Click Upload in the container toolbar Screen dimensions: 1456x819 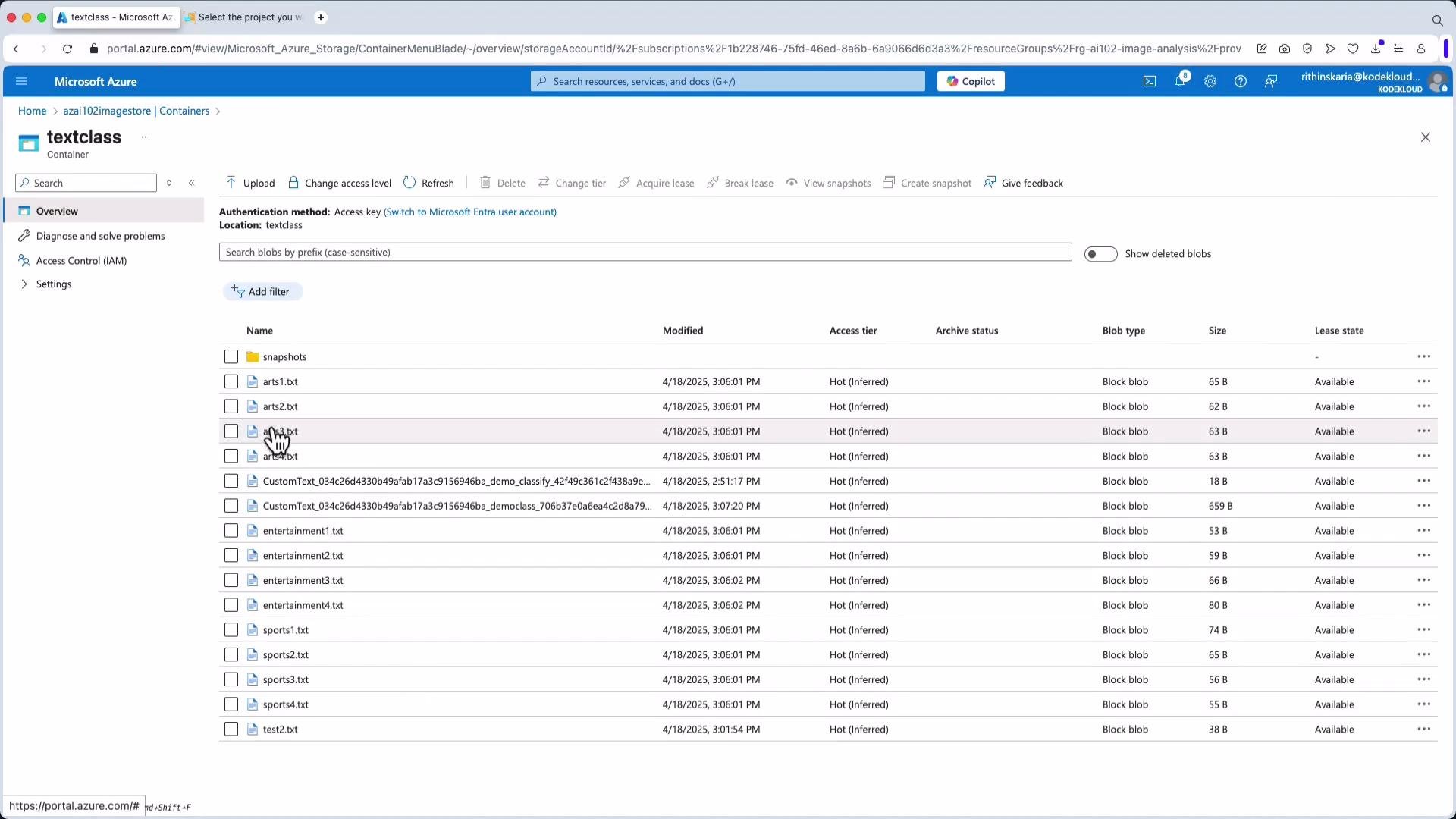point(250,183)
